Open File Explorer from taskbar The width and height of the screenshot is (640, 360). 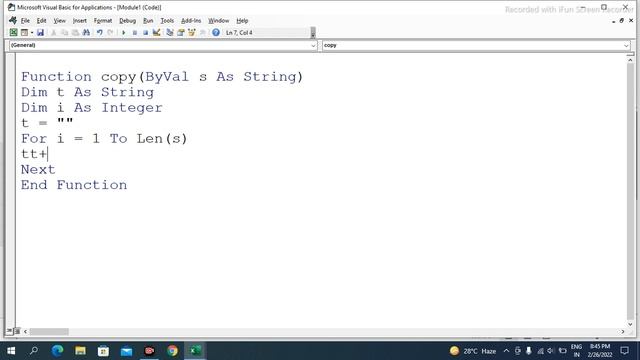tap(80, 351)
